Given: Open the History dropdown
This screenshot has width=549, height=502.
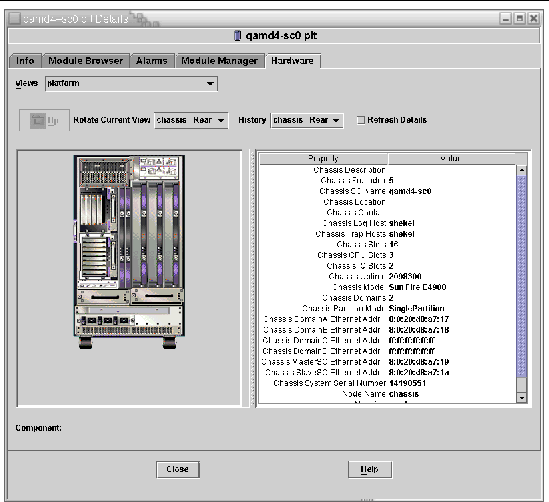Looking at the screenshot, I should point(307,120).
